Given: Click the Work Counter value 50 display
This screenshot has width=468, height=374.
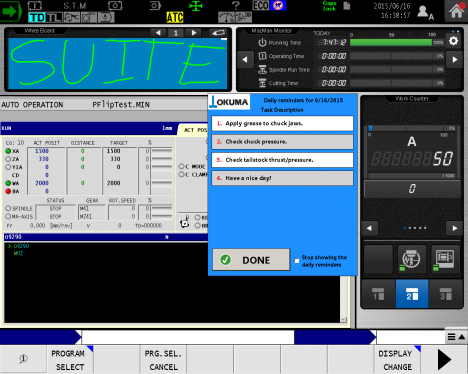Looking at the screenshot, I should click(x=412, y=159).
